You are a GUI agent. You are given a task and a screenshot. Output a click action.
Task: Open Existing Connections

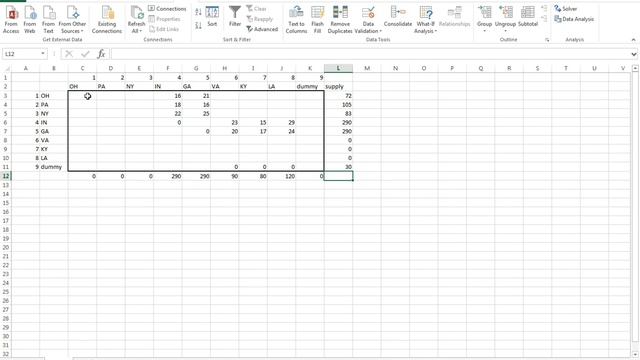point(107,19)
